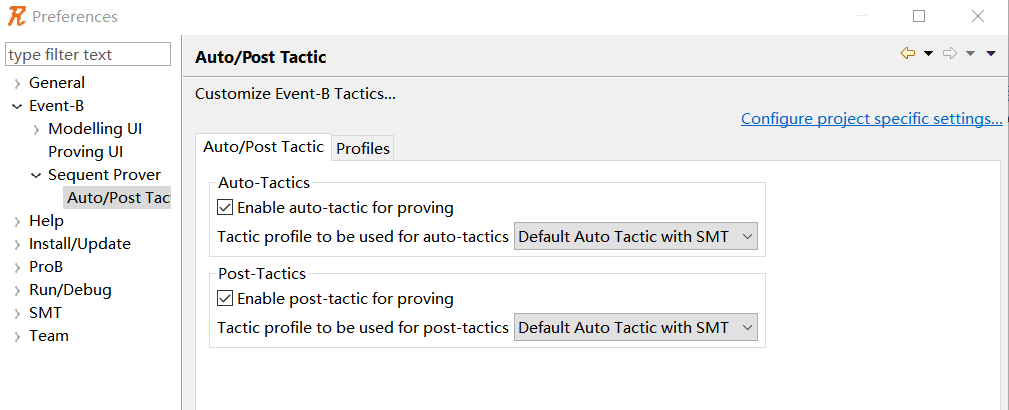Open the auto-tactics profile dropdown
This screenshot has height=410, width=1009.
pos(636,236)
